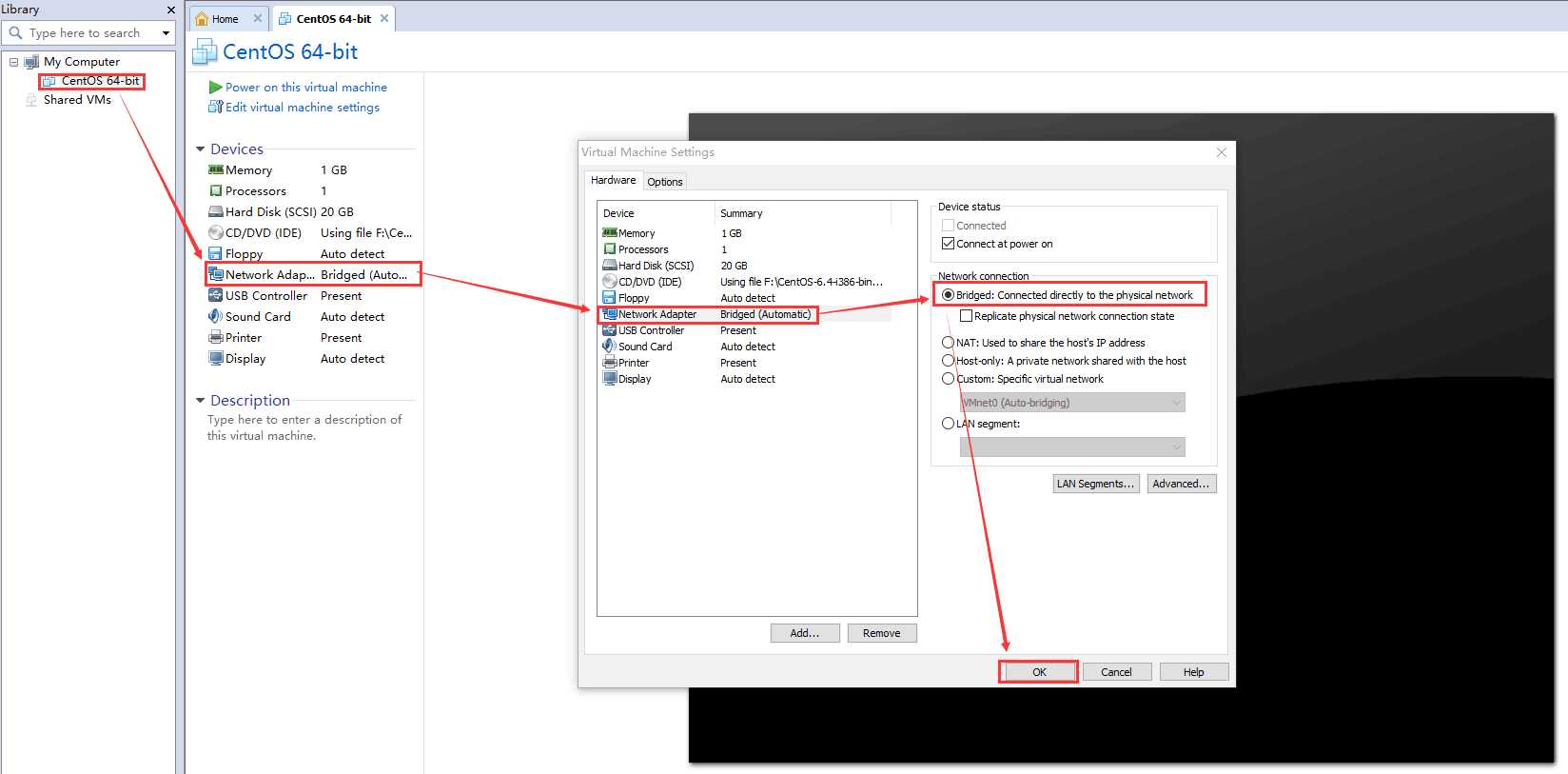Screen dimensions: 1568x774
Task: Open the library search dropdown arrow
Action: pos(166,33)
